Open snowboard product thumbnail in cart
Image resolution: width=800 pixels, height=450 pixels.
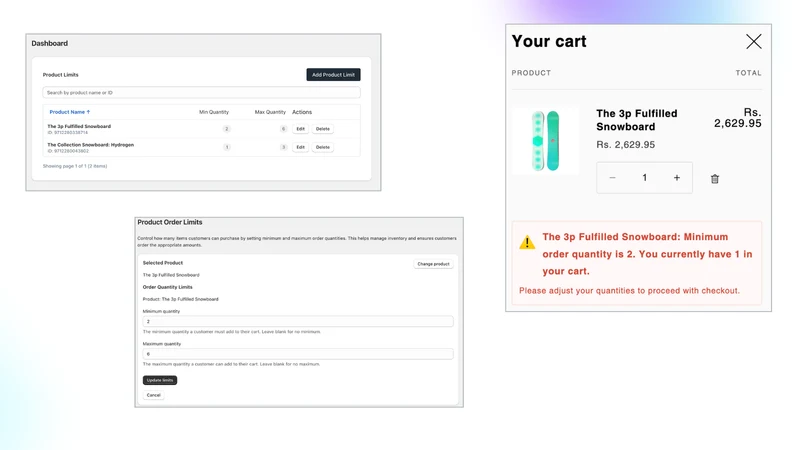point(545,141)
